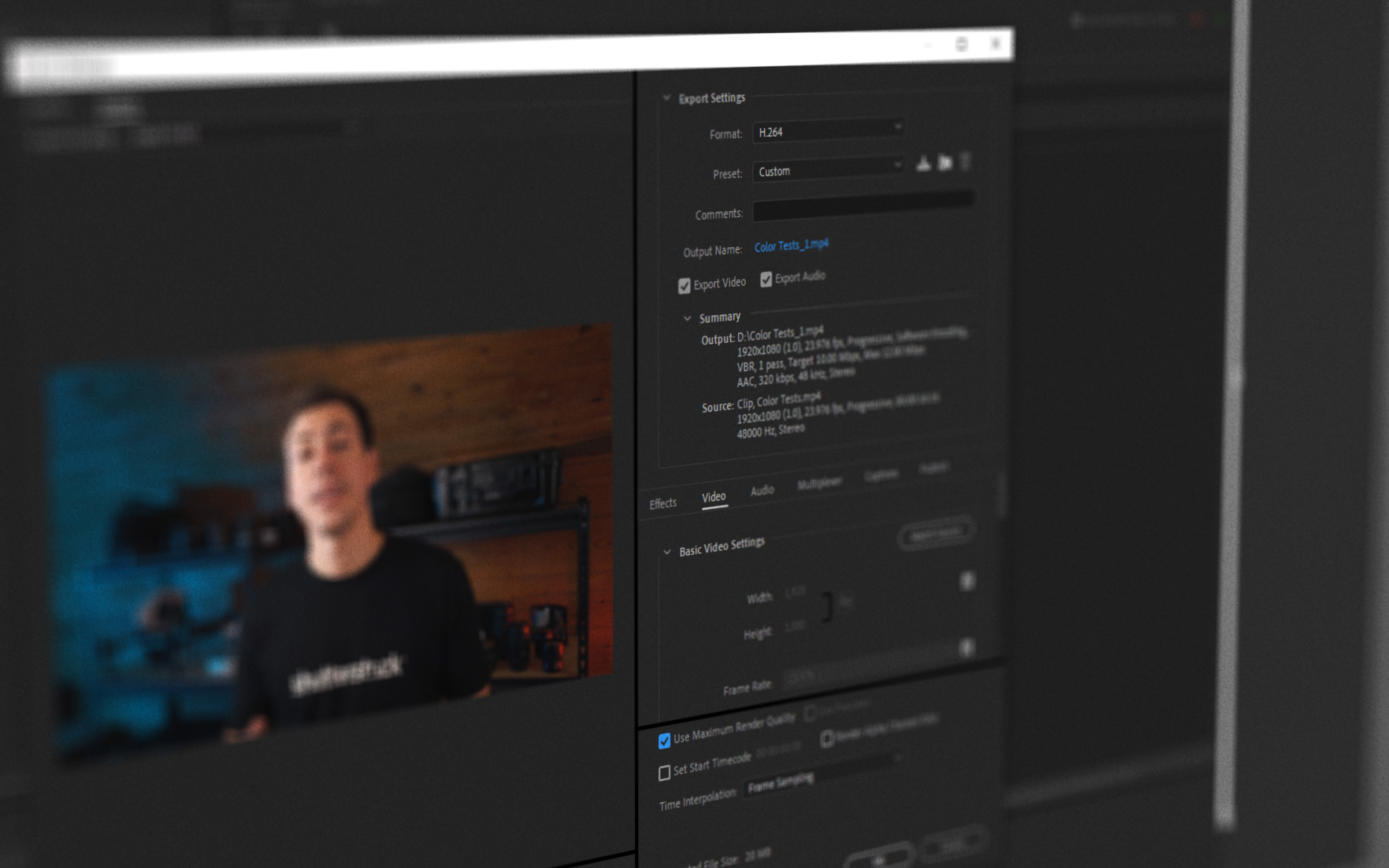Switch to the Effects tab
The image size is (1389, 868).
663,503
